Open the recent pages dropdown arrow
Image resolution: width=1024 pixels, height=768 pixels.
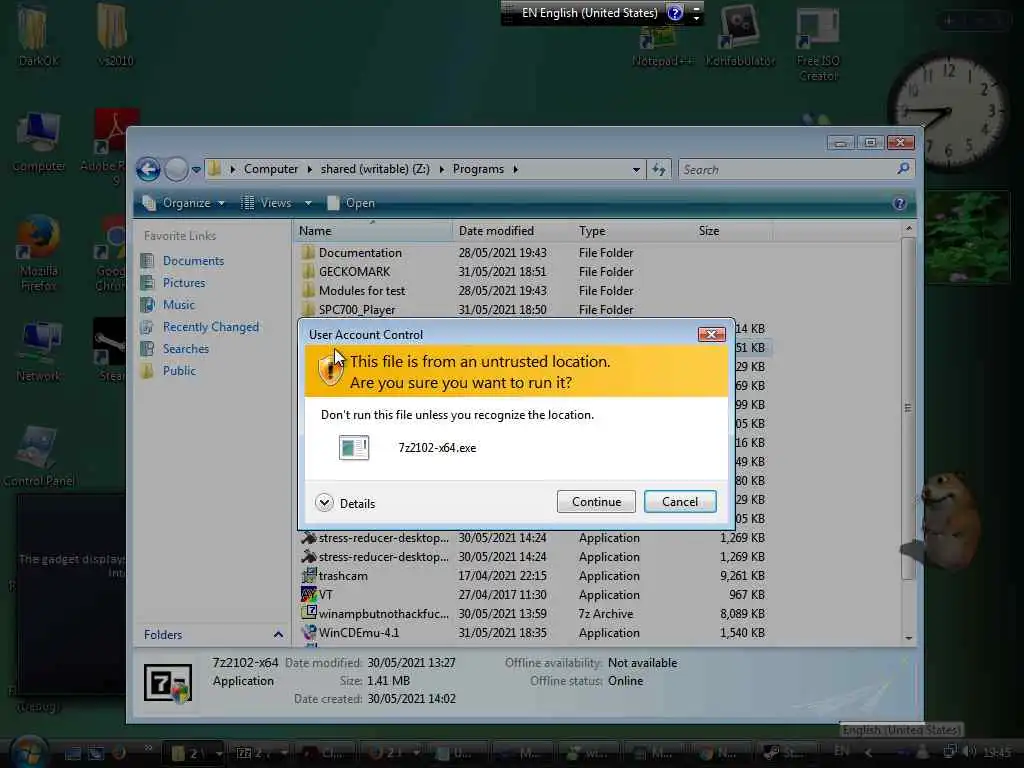(196, 170)
